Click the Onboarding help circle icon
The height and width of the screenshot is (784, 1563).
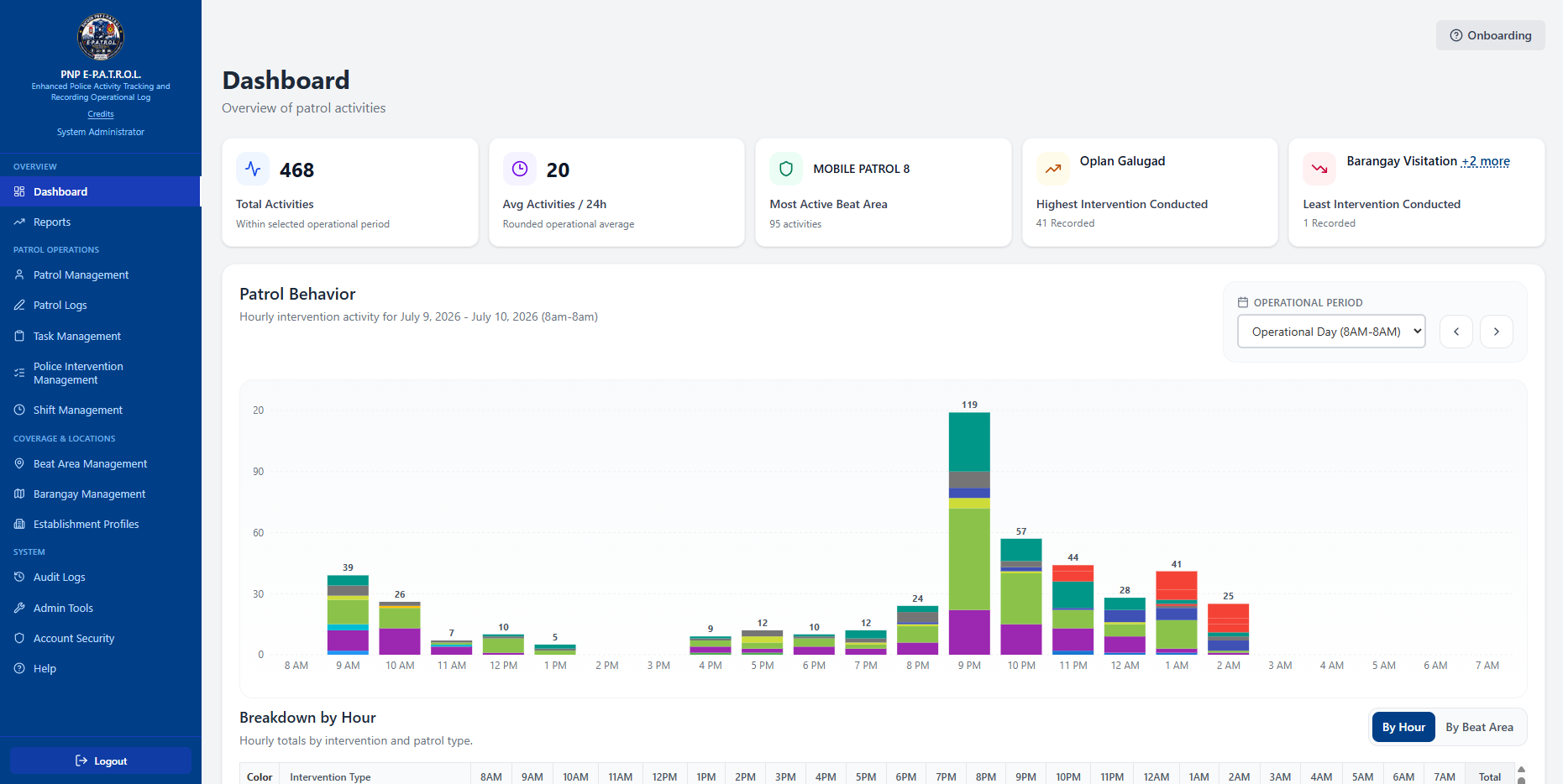pyautogui.click(x=1456, y=35)
